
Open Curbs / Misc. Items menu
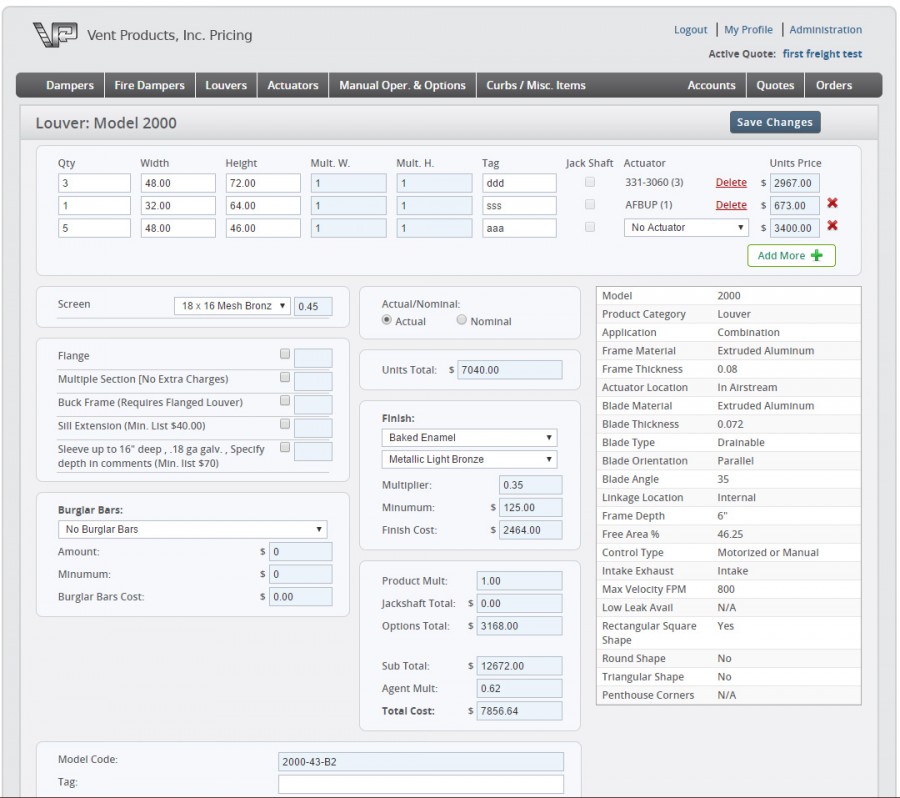(x=536, y=85)
